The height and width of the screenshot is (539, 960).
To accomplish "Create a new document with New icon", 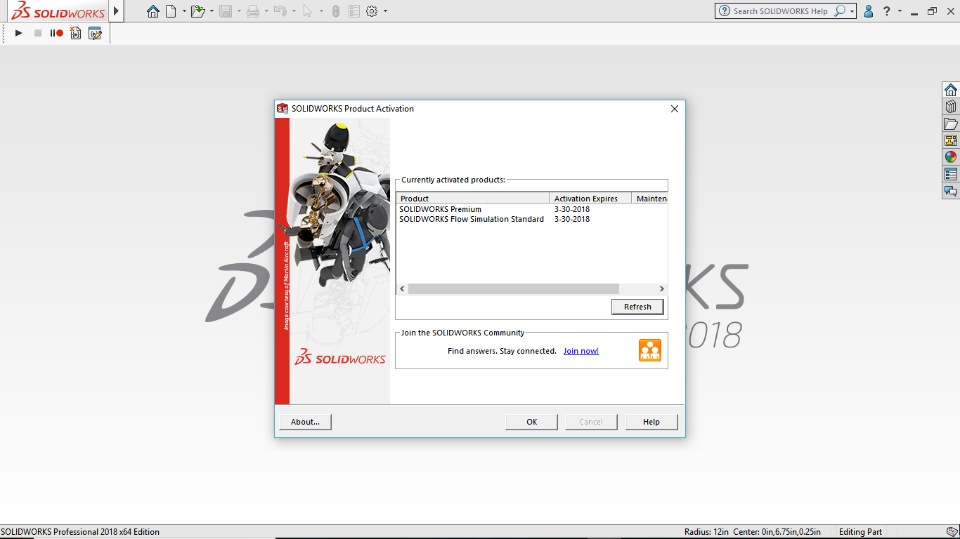I will tap(171, 11).
